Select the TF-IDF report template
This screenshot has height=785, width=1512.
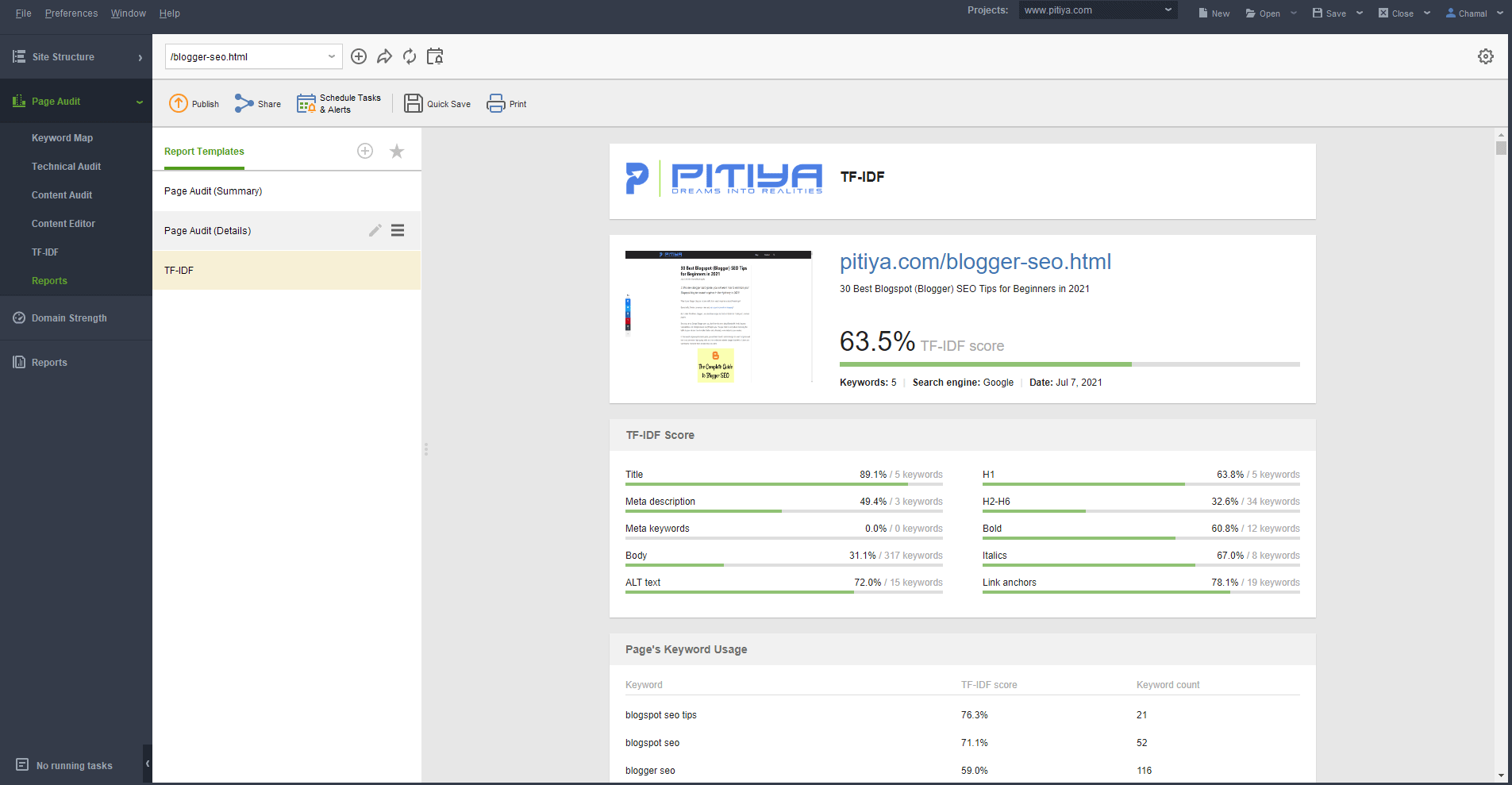tap(287, 271)
